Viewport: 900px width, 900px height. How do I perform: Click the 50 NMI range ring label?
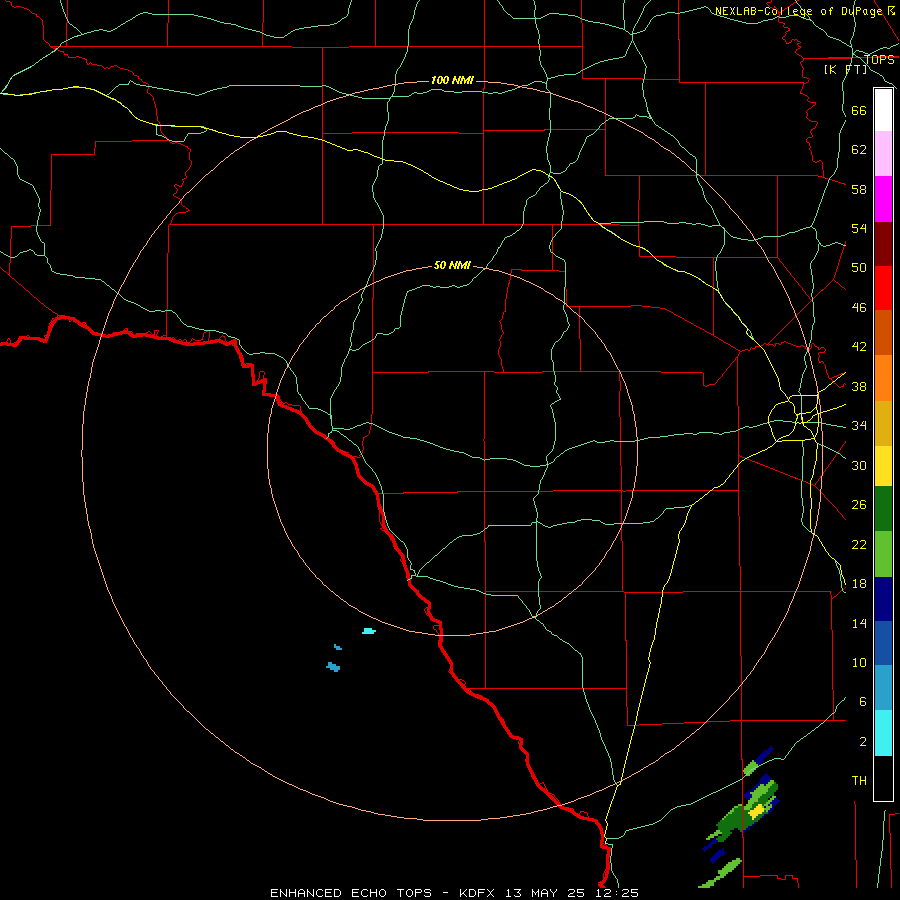(x=452, y=265)
